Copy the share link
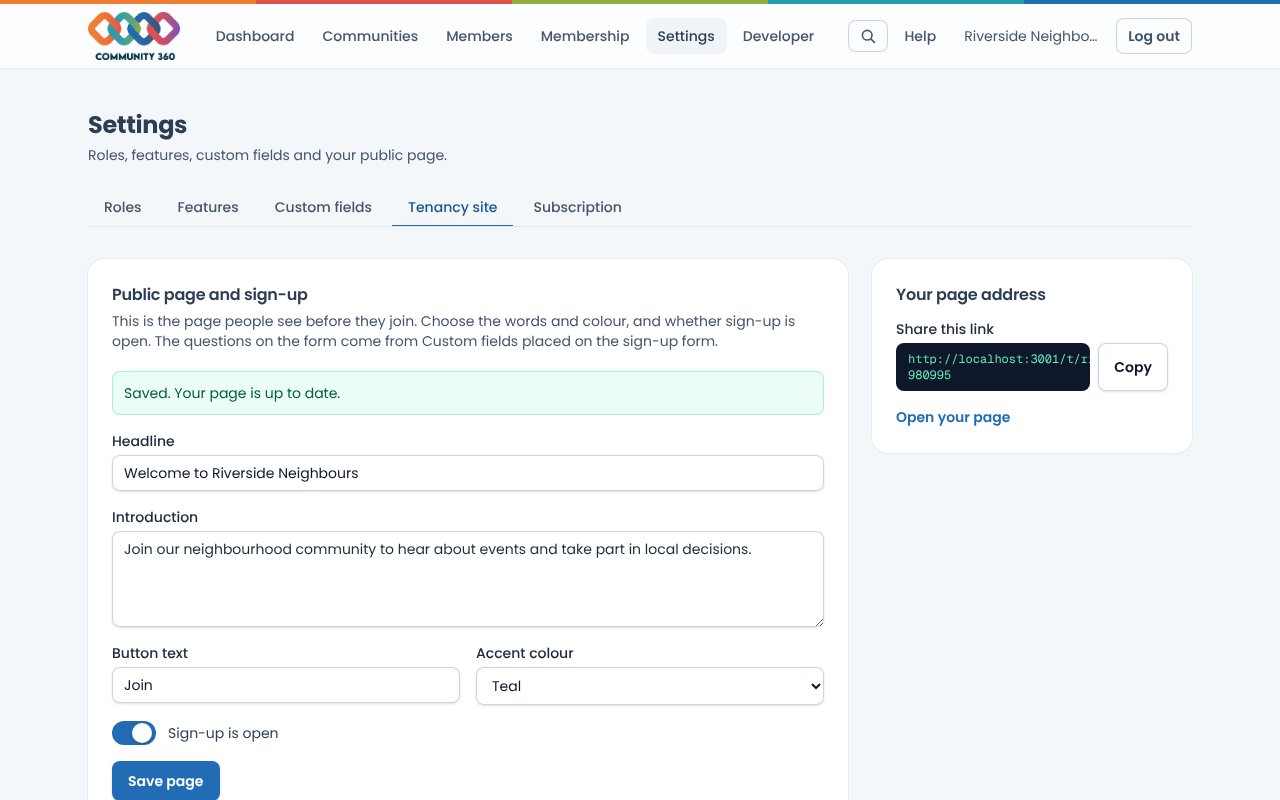Image resolution: width=1280 pixels, height=800 pixels. tap(1133, 367)
